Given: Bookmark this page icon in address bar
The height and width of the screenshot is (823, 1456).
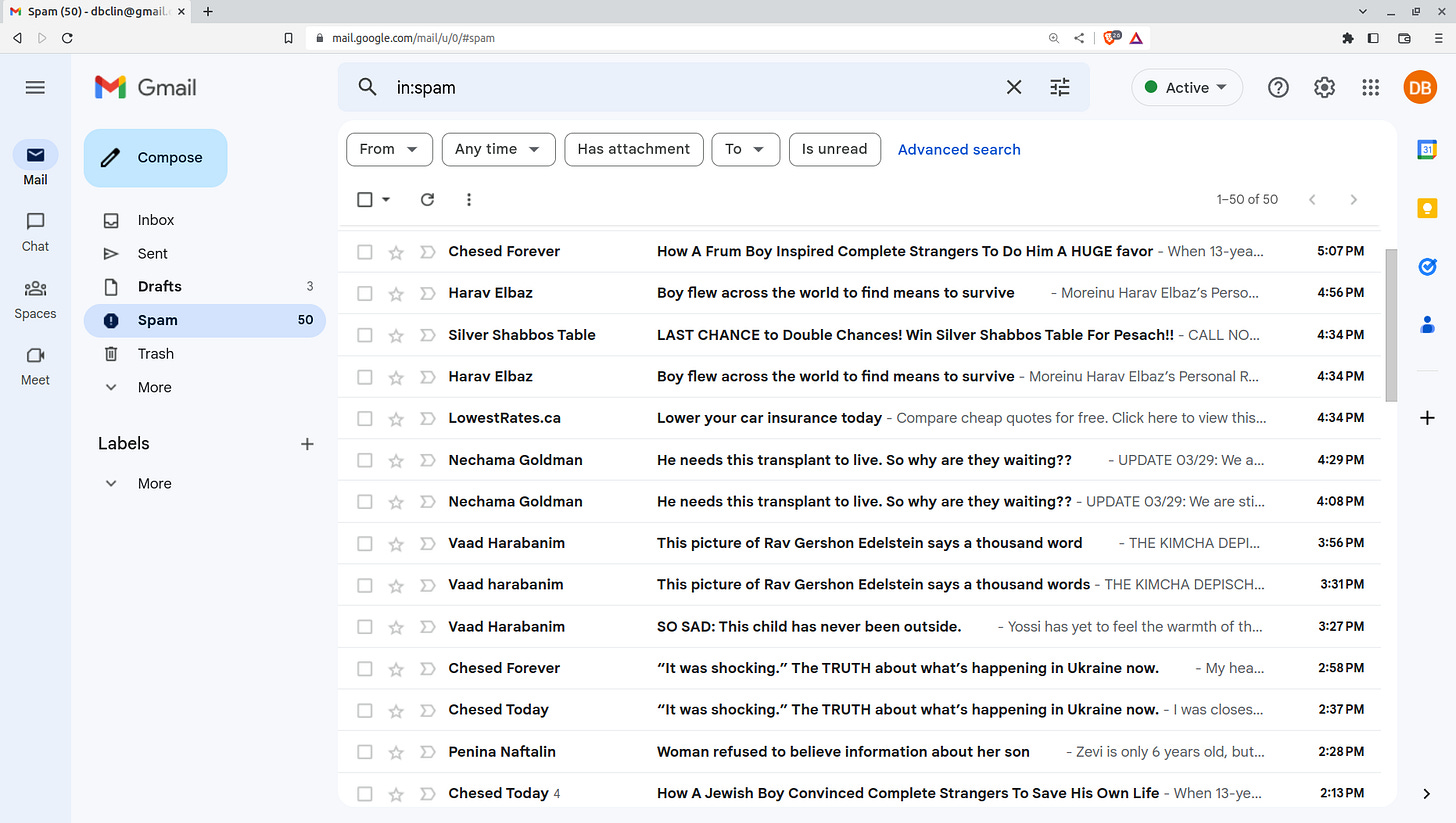Looking at the screenshot, I should click(289, 38).
